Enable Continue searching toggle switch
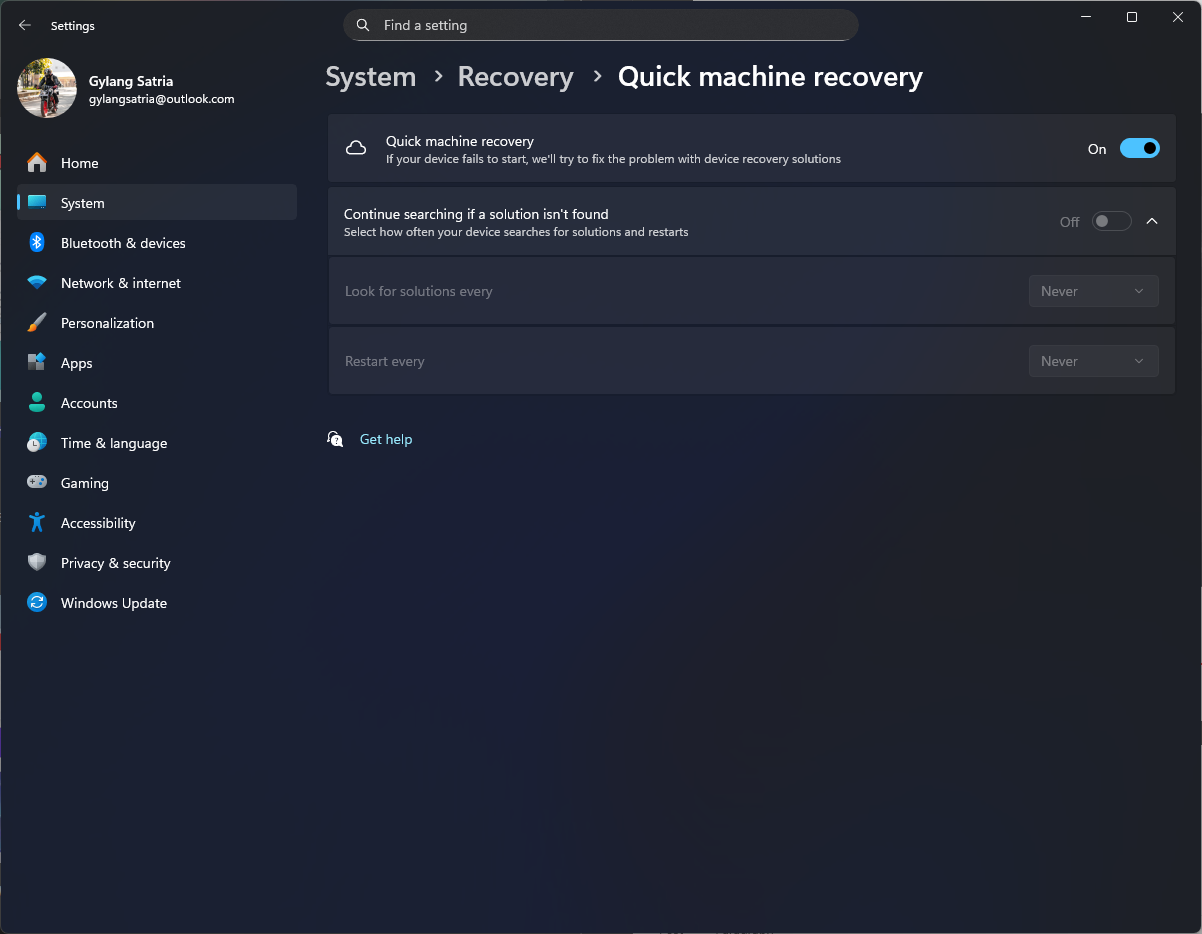 pos(1111,222)
